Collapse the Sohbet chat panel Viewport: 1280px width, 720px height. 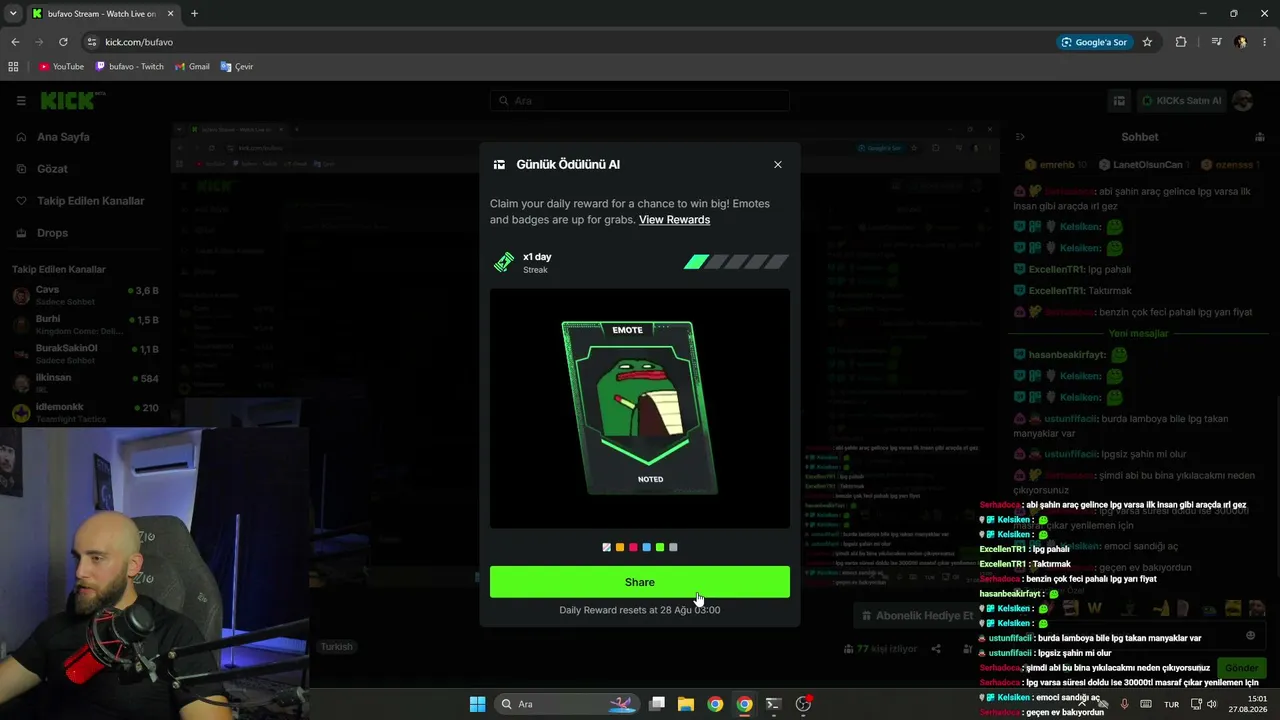1020,137
